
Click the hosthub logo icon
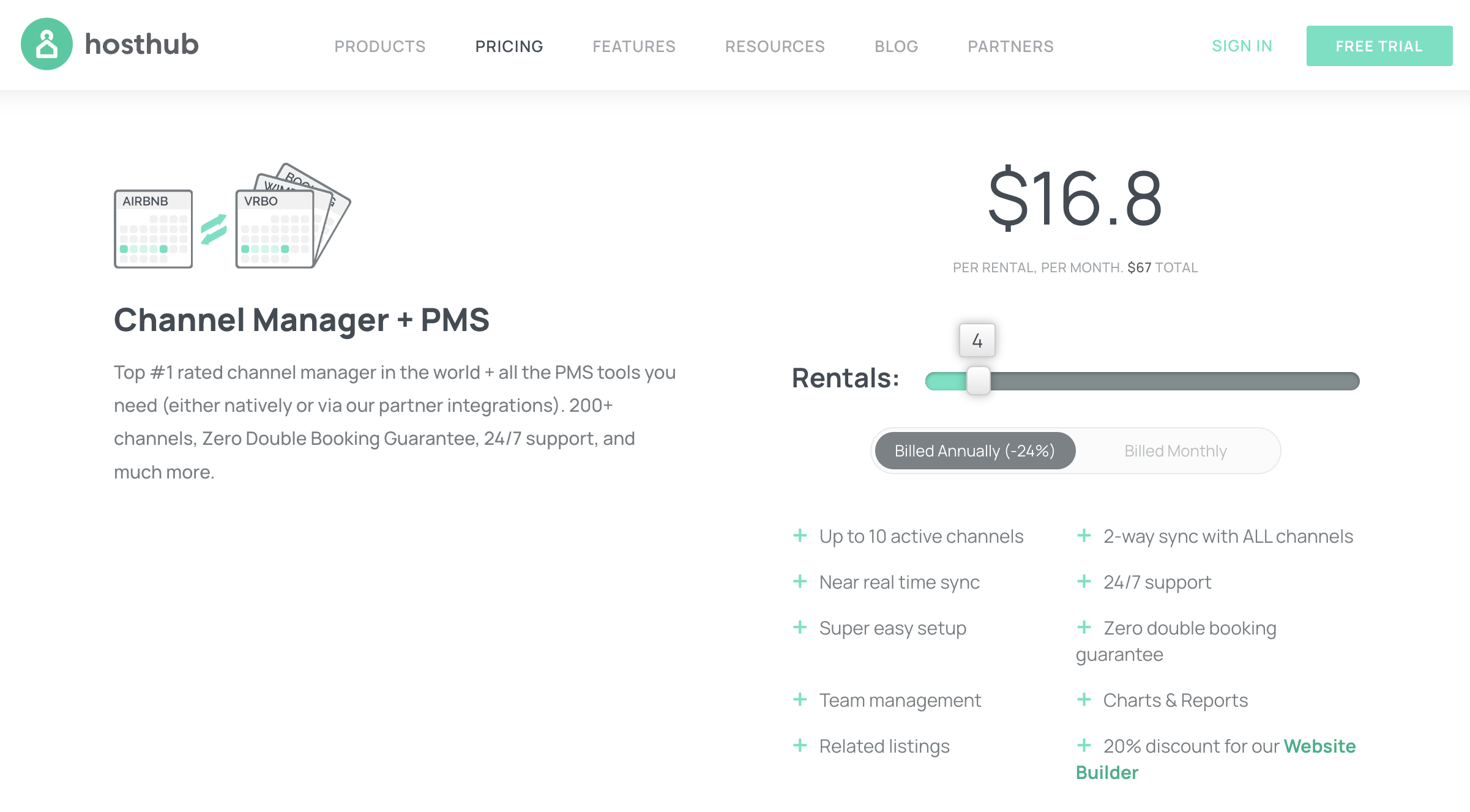click(47, 44)
